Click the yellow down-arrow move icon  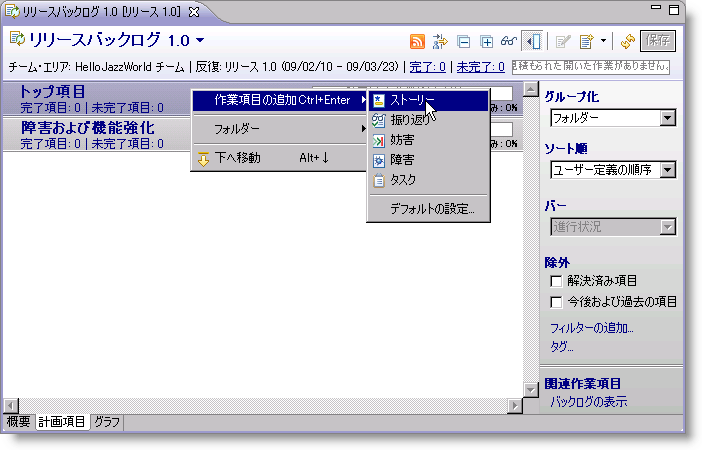(x=203, y=159)
